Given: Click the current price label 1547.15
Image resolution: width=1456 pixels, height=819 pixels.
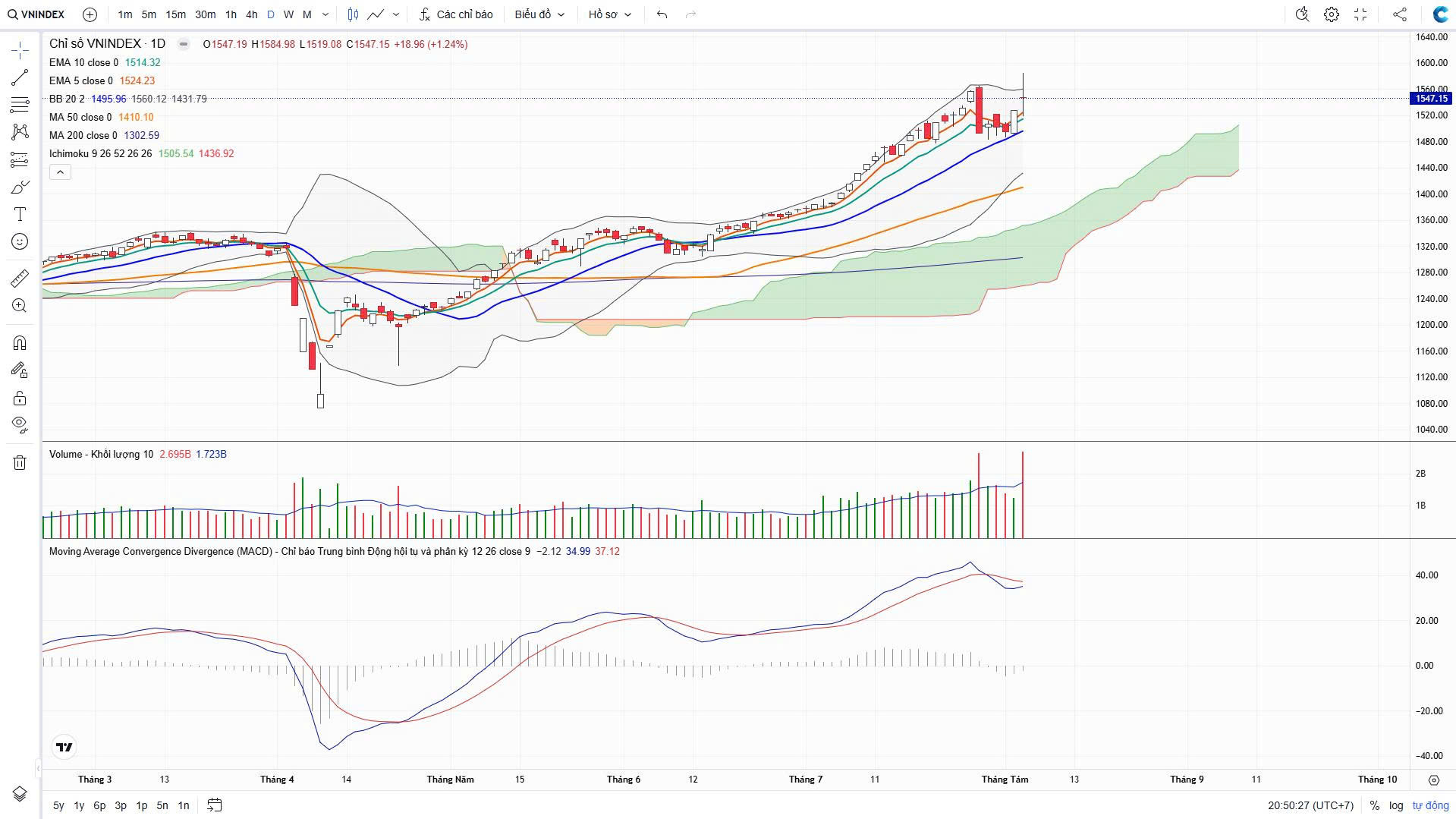Looking at the screenshot, I should coord(1431,99).
